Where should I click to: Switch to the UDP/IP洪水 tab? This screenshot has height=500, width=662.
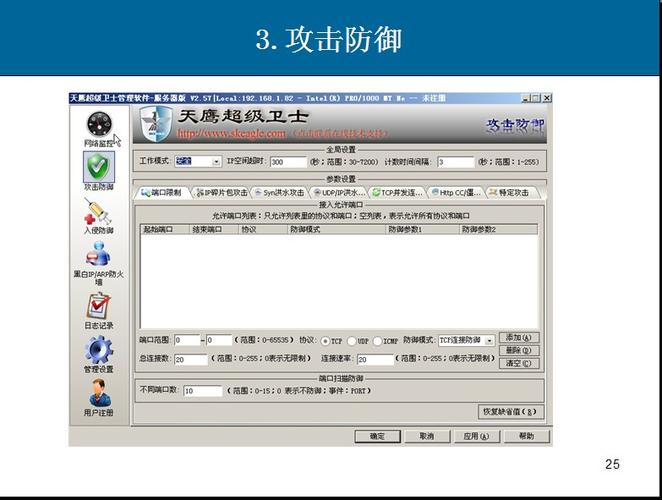[x=339, y=193]
